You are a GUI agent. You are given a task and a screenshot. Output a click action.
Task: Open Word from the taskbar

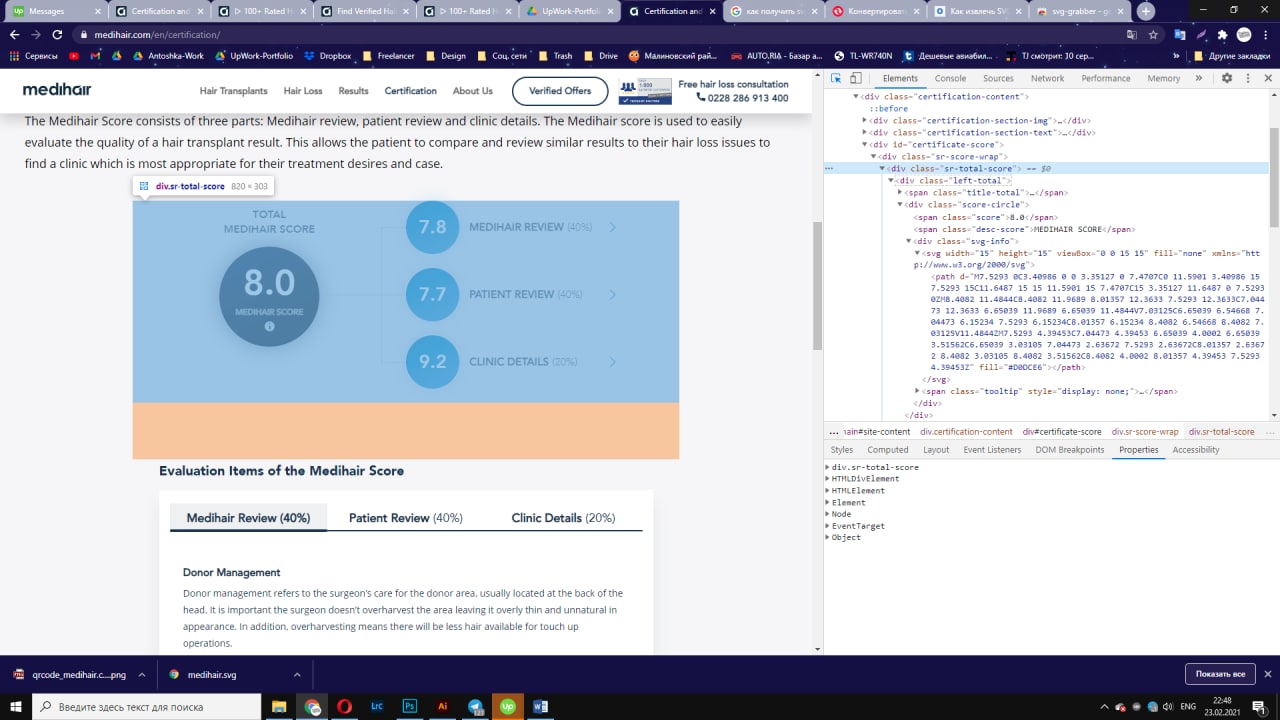(x=540, y=705)
